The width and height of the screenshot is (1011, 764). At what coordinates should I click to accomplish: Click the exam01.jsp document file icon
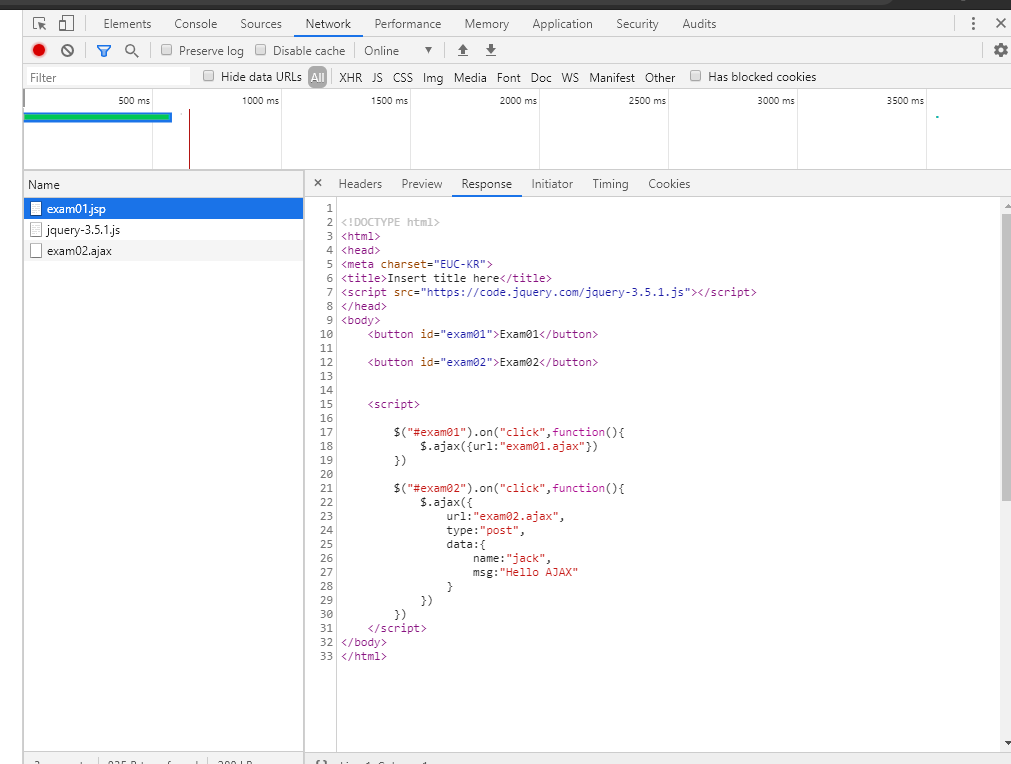click(x=36, y=209)
